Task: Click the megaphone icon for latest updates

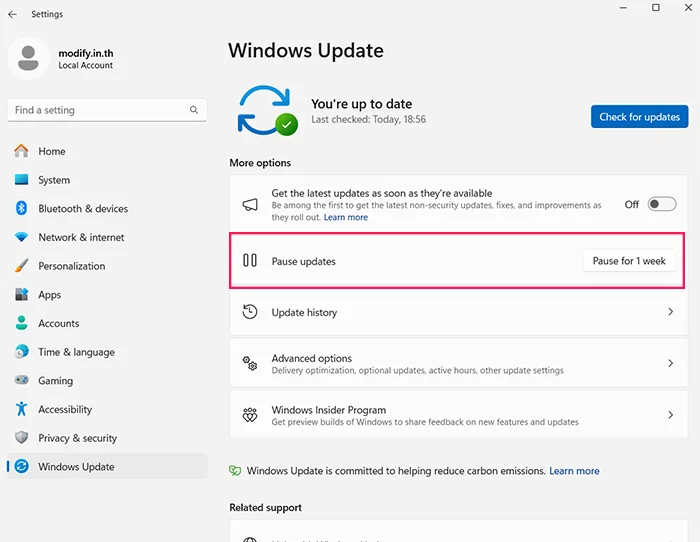Action: point(250,204)
